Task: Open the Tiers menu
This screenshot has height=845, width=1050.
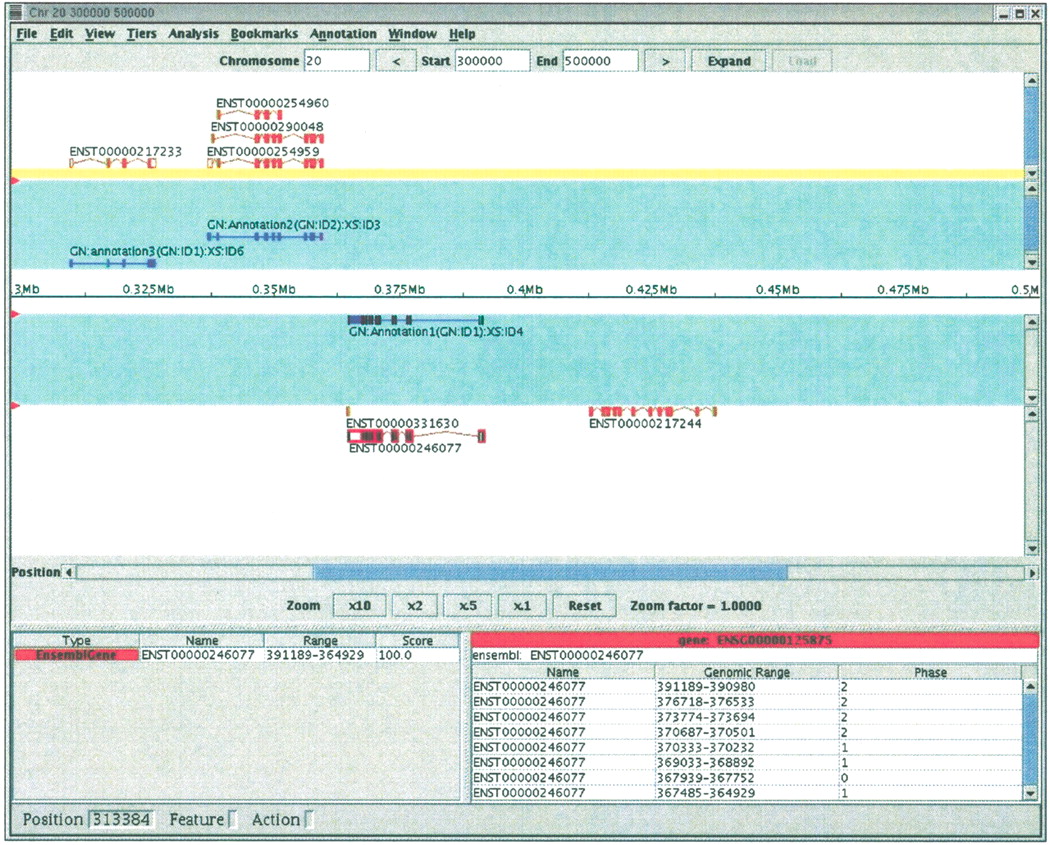Action: coord(141,34)
